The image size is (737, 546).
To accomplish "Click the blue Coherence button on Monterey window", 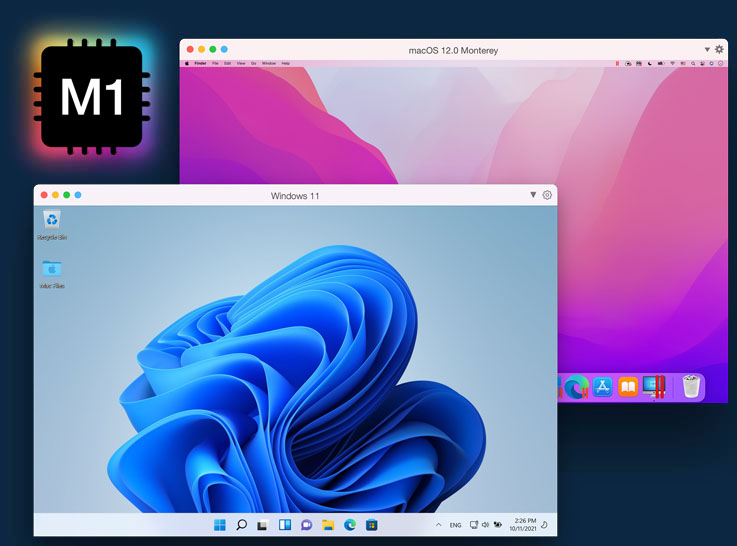I will point(224,49).
